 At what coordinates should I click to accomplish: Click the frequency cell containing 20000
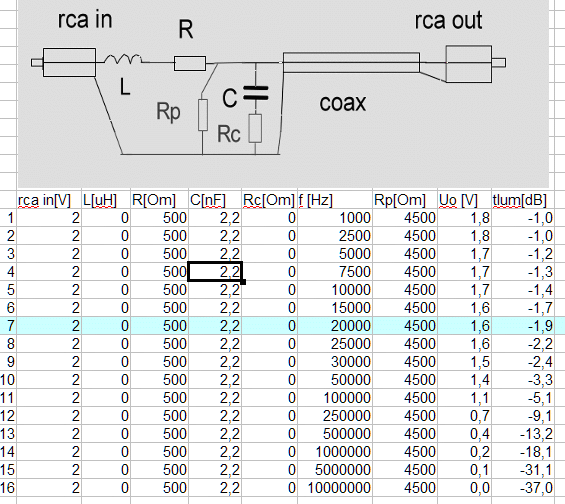(335, 326)
